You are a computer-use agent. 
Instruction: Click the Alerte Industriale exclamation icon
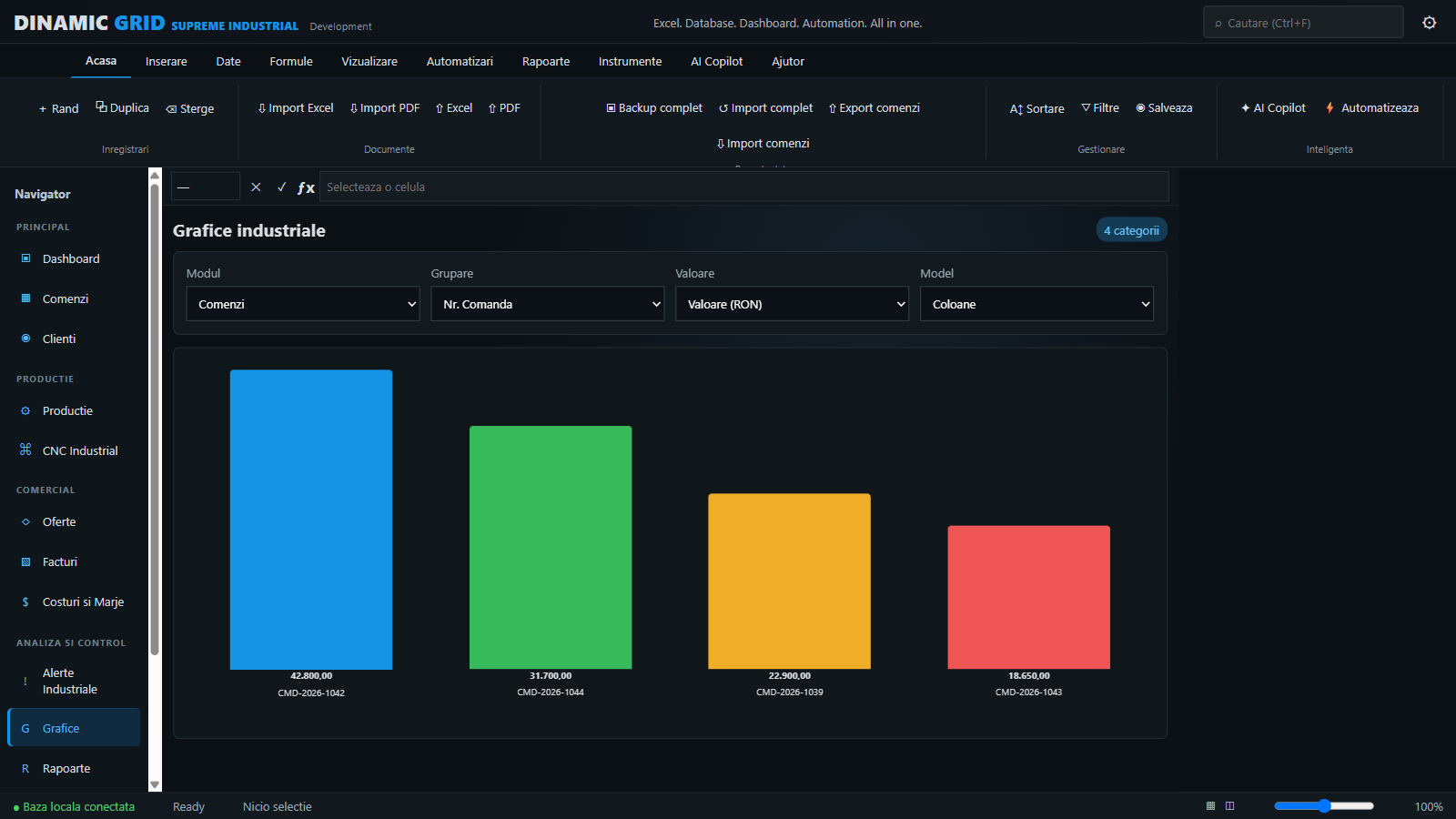[25, 681]
